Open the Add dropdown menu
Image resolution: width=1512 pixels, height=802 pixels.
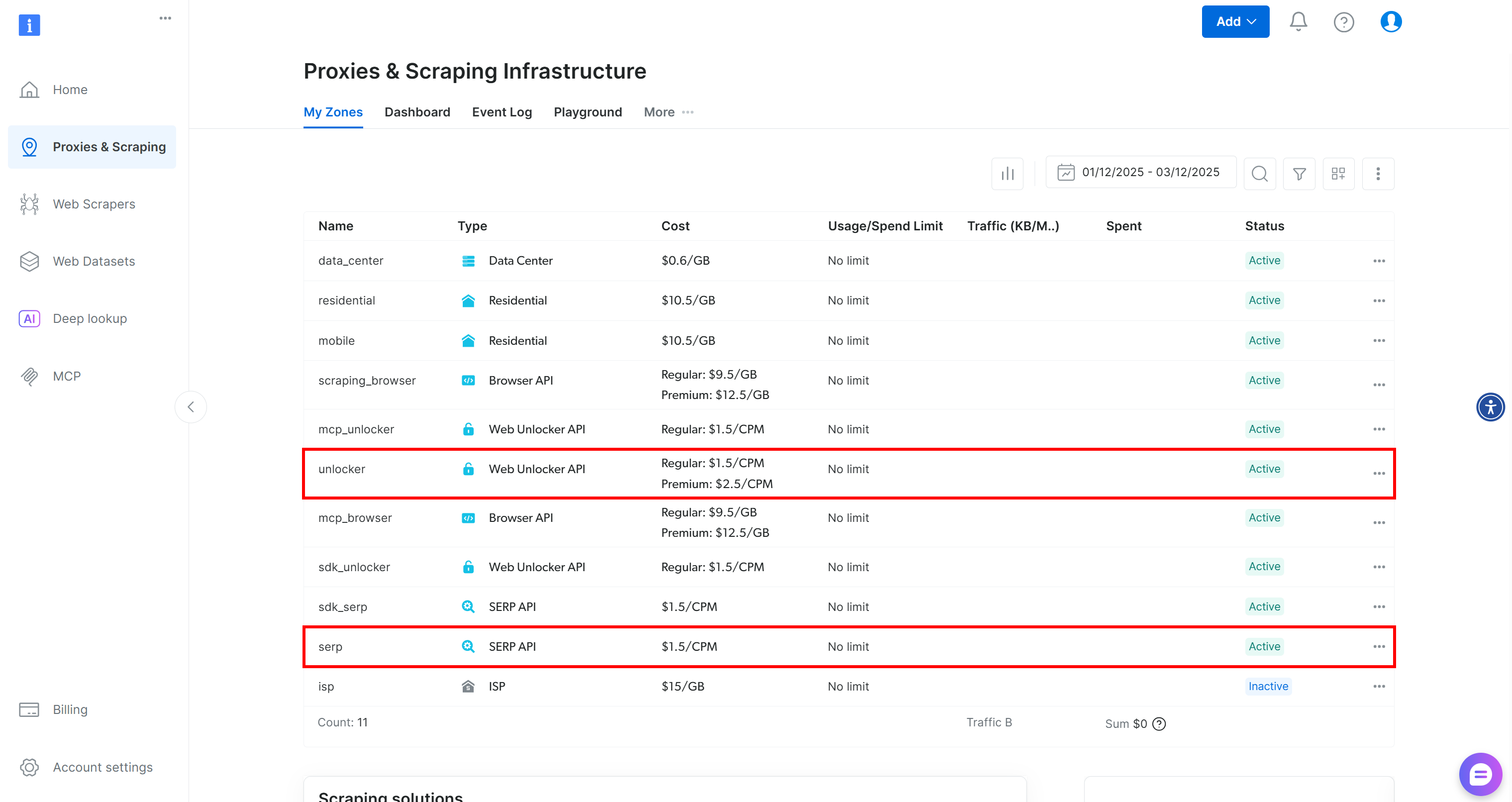click(x=1235, y=21)
